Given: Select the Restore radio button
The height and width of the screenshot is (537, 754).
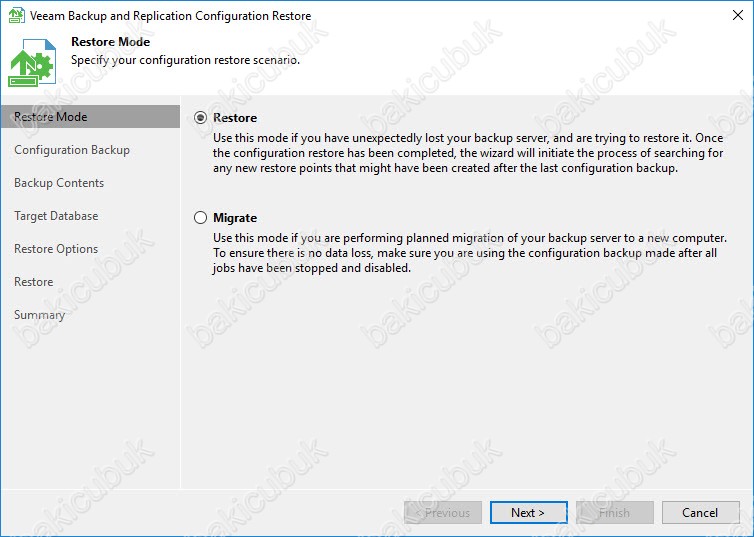Looking at the screenshot, I should tap(201, 118).
